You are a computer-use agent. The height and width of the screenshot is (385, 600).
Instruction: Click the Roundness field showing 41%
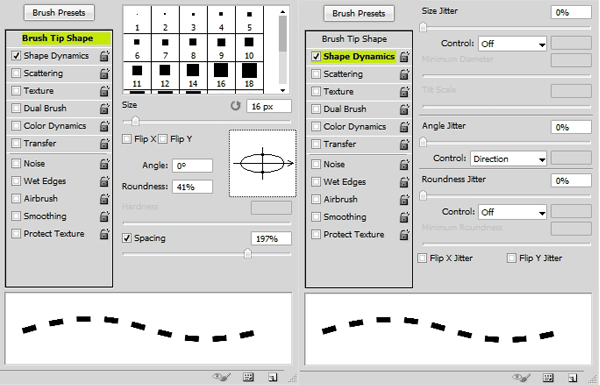[x=192, y=187]
